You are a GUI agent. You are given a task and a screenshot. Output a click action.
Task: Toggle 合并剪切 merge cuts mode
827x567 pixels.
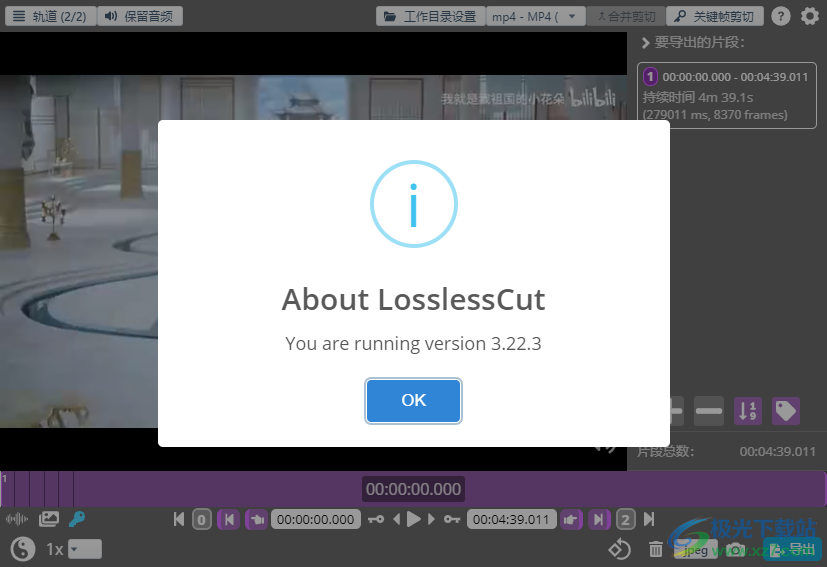click(x=626, y=16)
